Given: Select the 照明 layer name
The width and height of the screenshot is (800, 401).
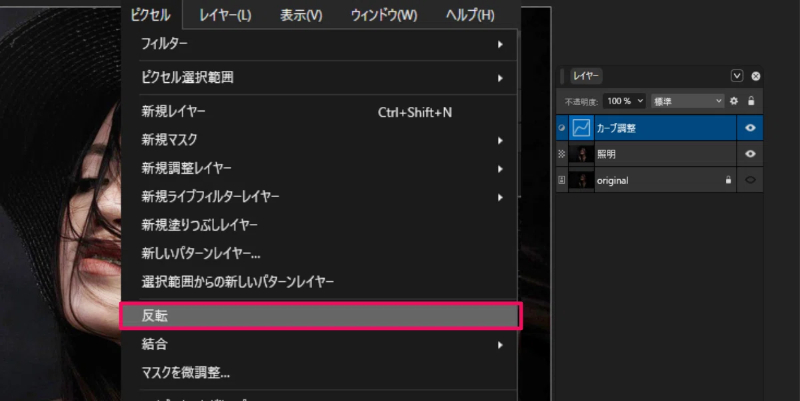Looking at the screenshot, I should point(606,154).
